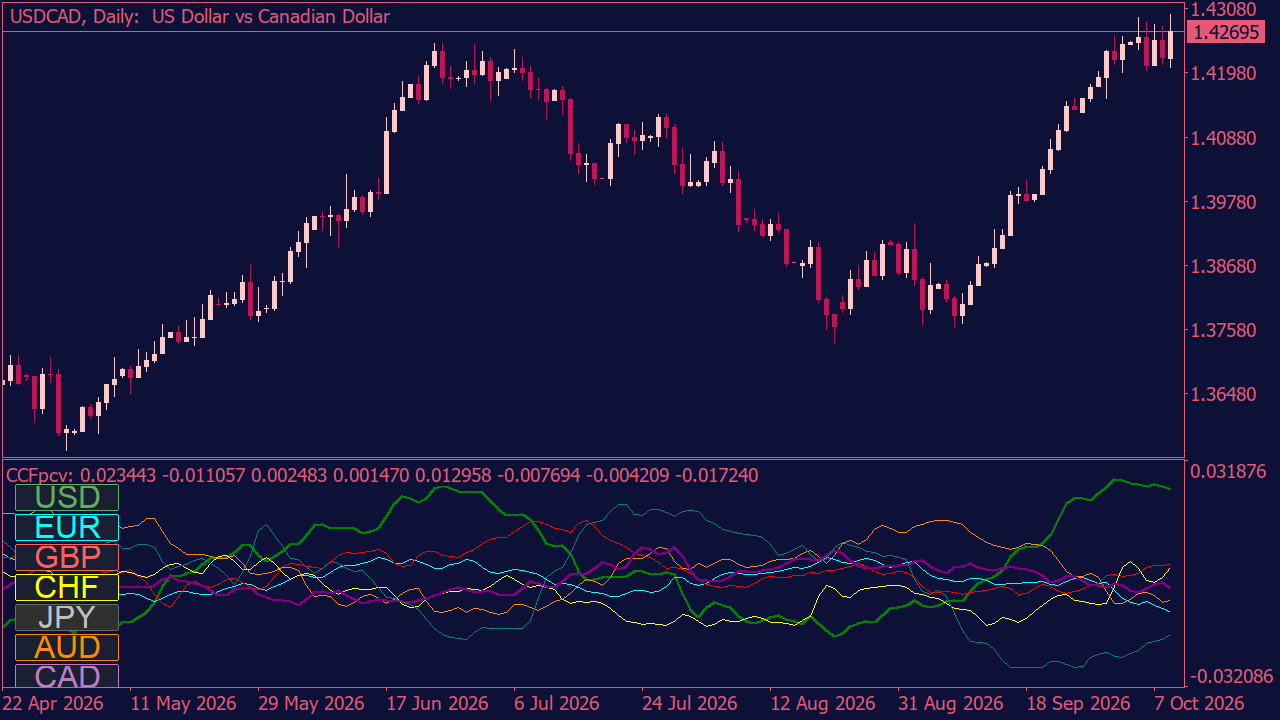This screenshot has height=720, width=1280.
Task: Click the date label 31 Aug 2026
Action: tap(950, 704)
